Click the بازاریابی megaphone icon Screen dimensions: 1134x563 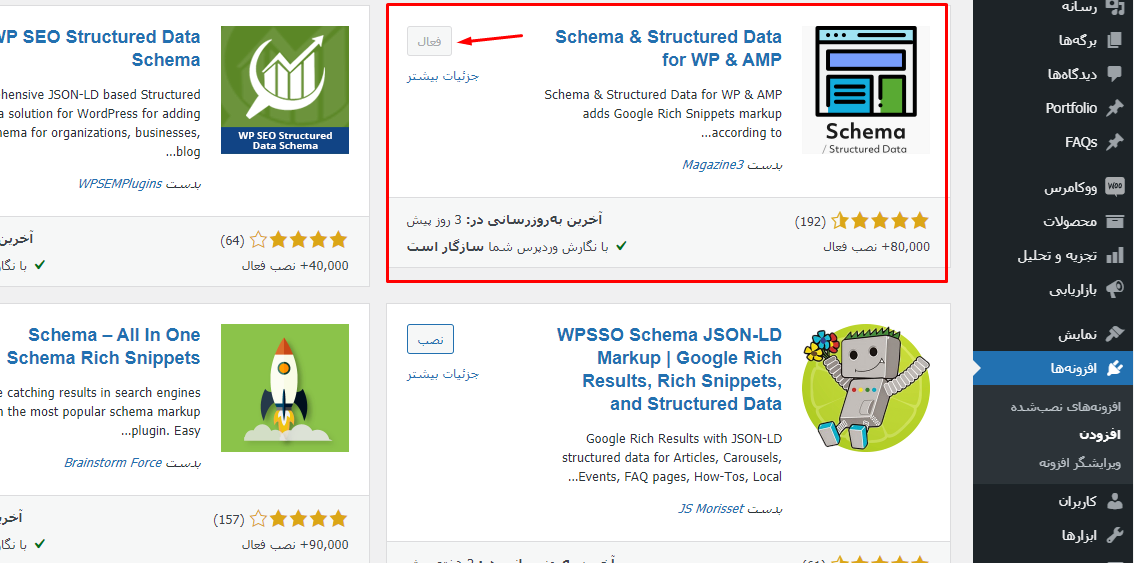point(1114,289)
